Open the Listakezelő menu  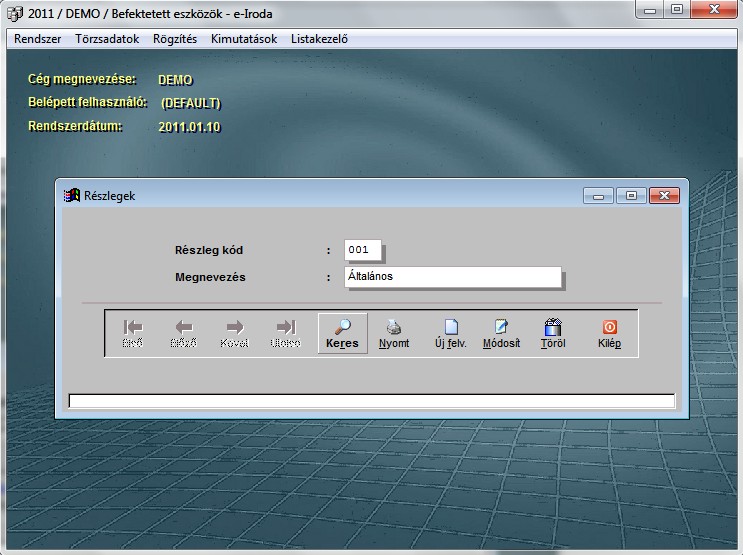[319, 39]
